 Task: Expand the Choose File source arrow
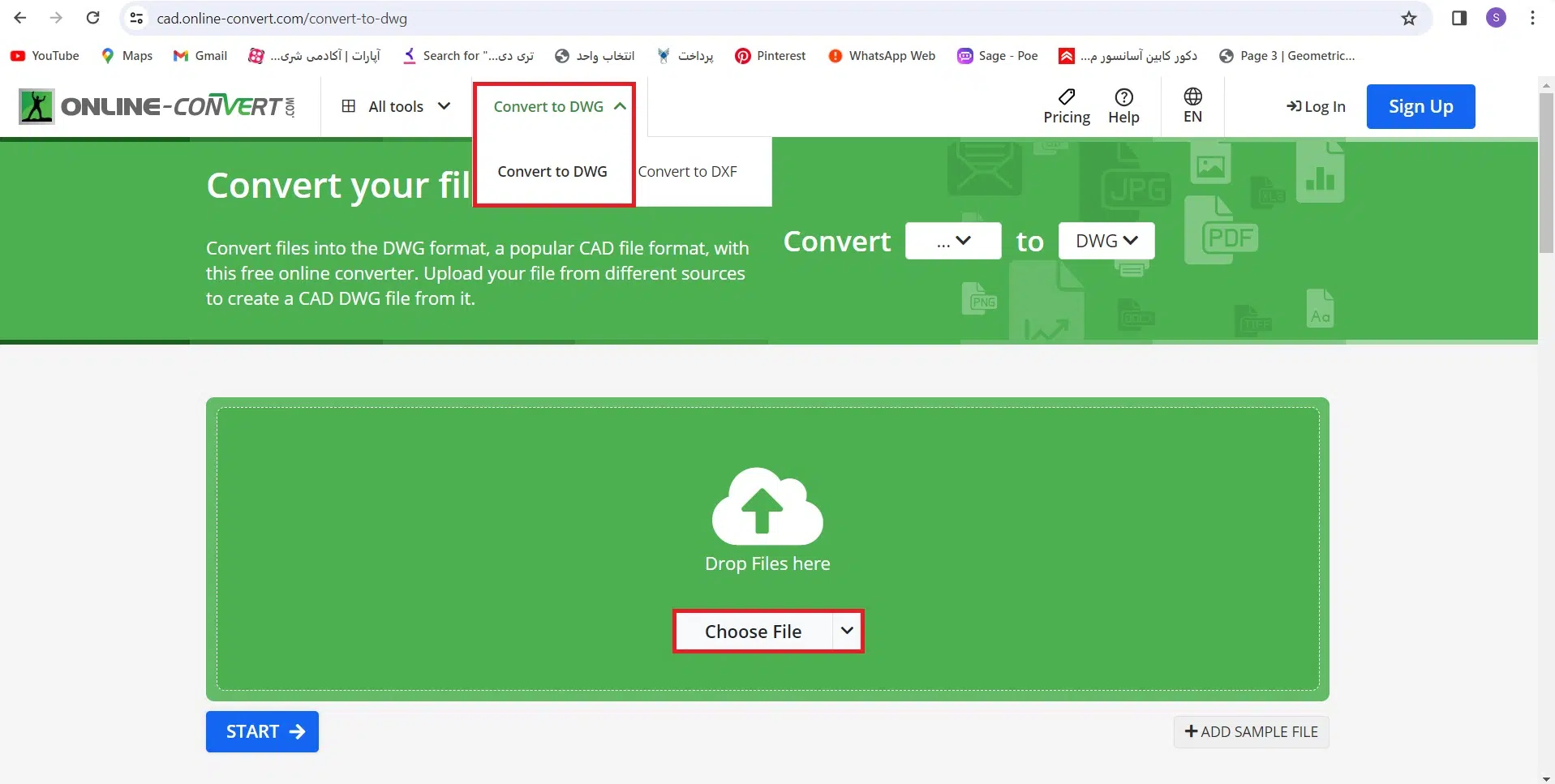pyautogui.click(x=847, y=631)
